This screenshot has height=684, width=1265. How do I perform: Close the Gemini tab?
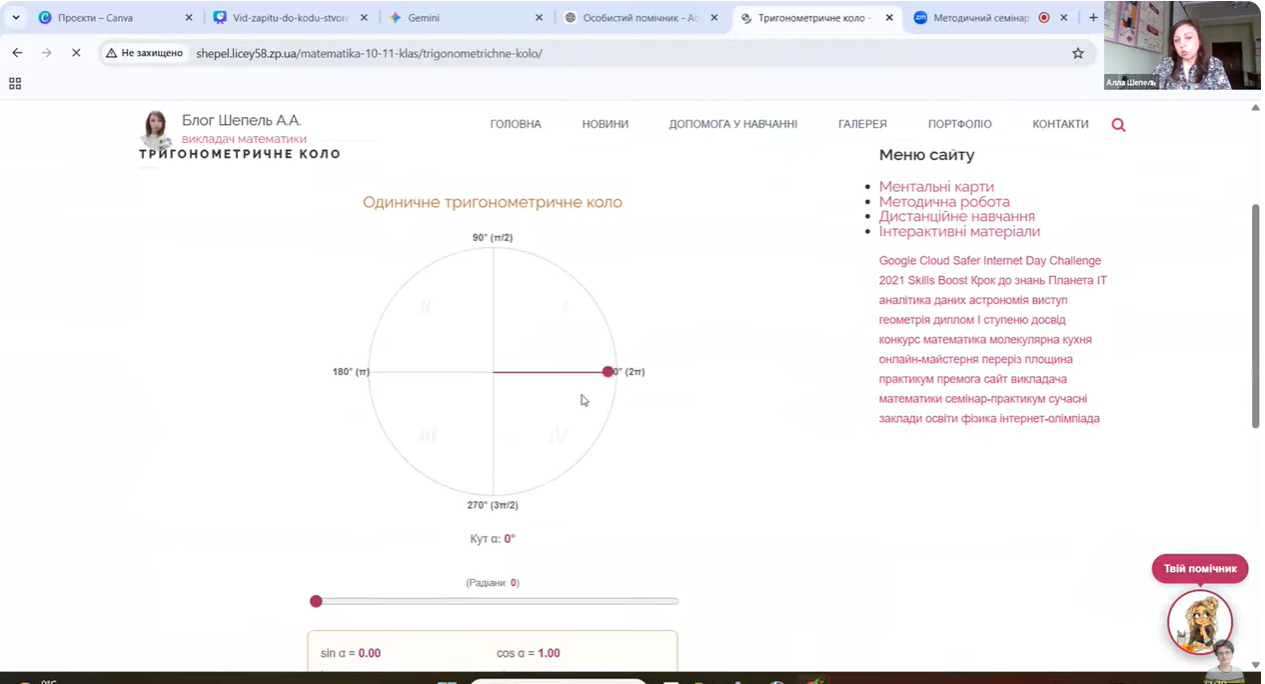[539, 18]
